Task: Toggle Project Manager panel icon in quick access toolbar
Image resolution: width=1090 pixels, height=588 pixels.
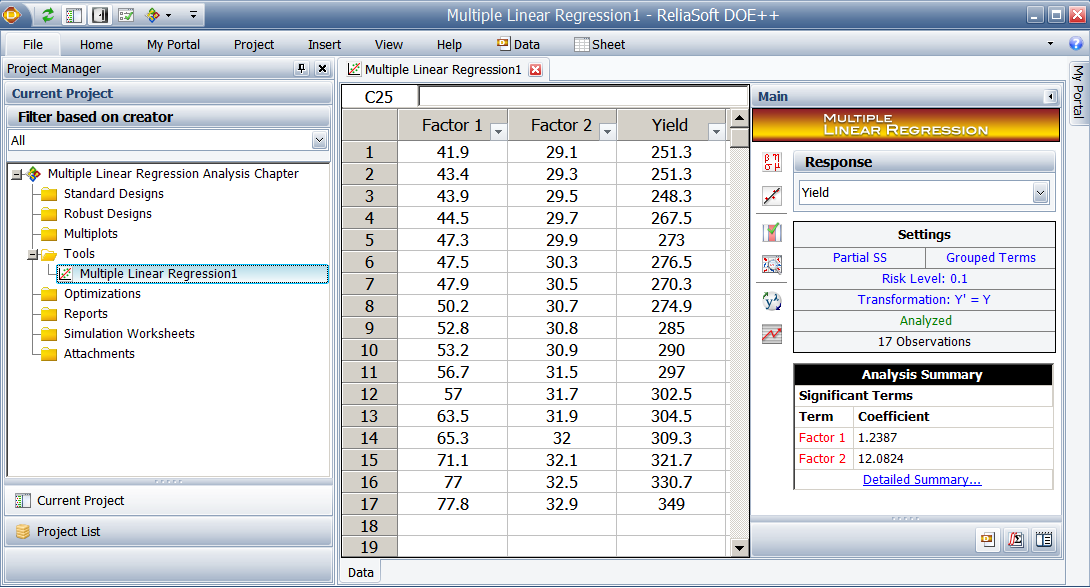Action: (74, 15)
